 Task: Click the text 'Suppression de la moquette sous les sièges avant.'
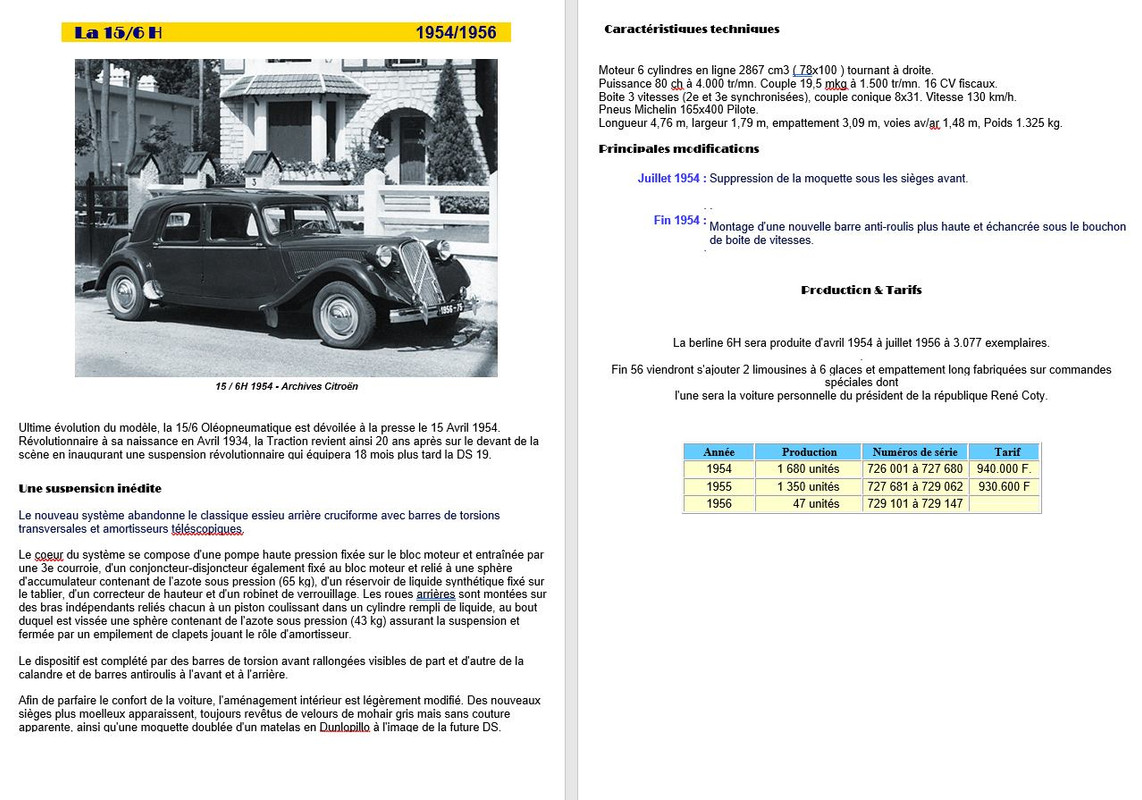pyautogui.click(x=838, y=178)
